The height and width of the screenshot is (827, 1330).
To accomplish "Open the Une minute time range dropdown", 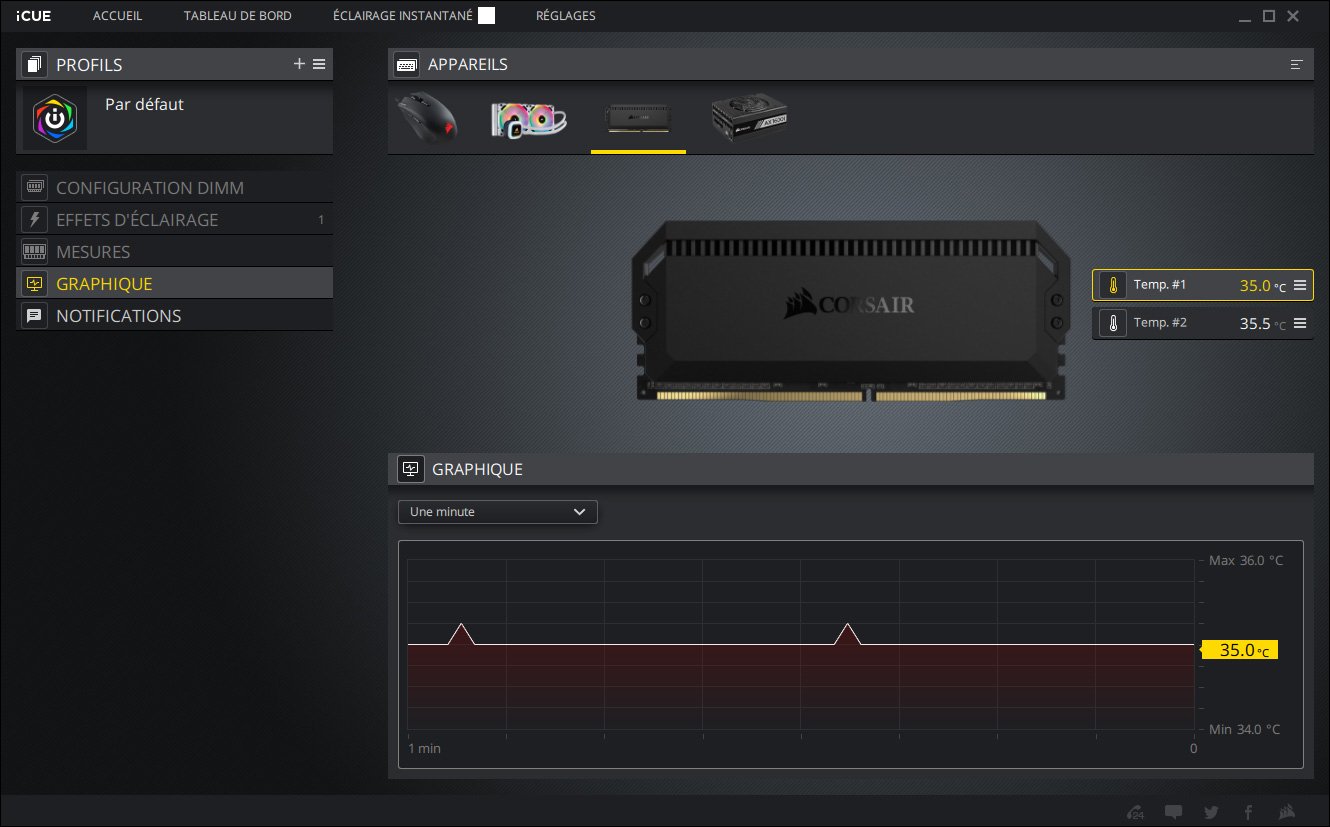I will (498, 512).
